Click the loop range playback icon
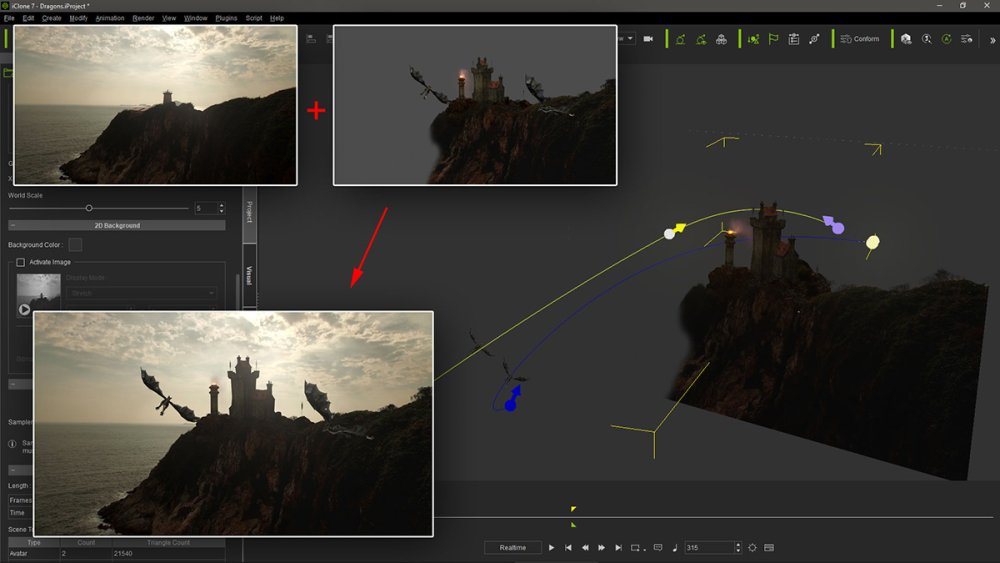Image resolution: width=1000 pixels, height=563 pixels. (636, 548)
